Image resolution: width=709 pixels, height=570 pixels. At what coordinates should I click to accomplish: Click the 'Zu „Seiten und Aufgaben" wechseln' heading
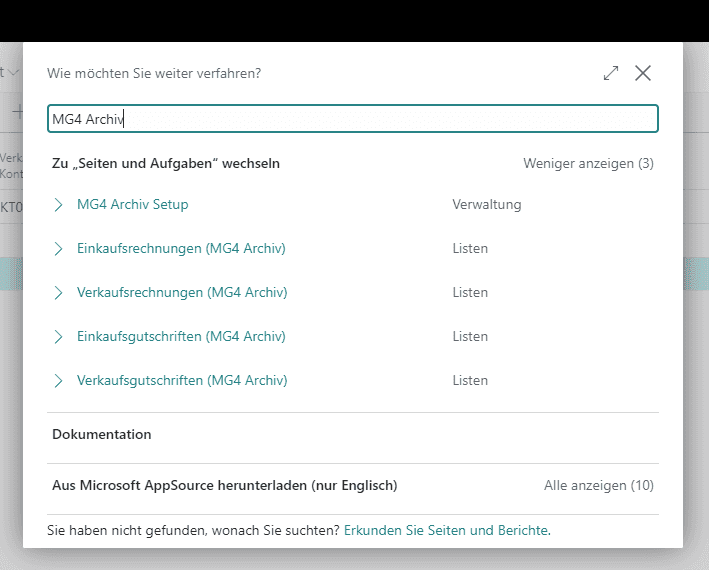[x=166, y=163]
